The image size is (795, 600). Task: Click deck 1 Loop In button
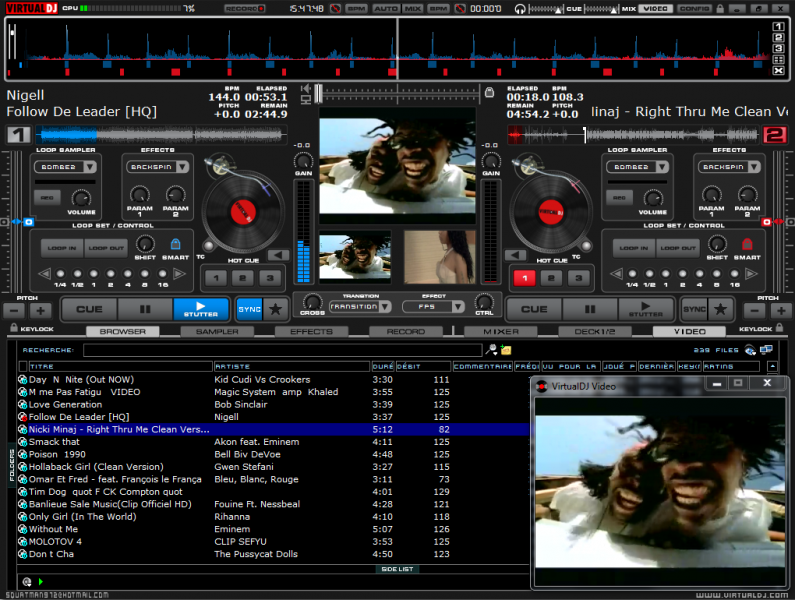62,248
